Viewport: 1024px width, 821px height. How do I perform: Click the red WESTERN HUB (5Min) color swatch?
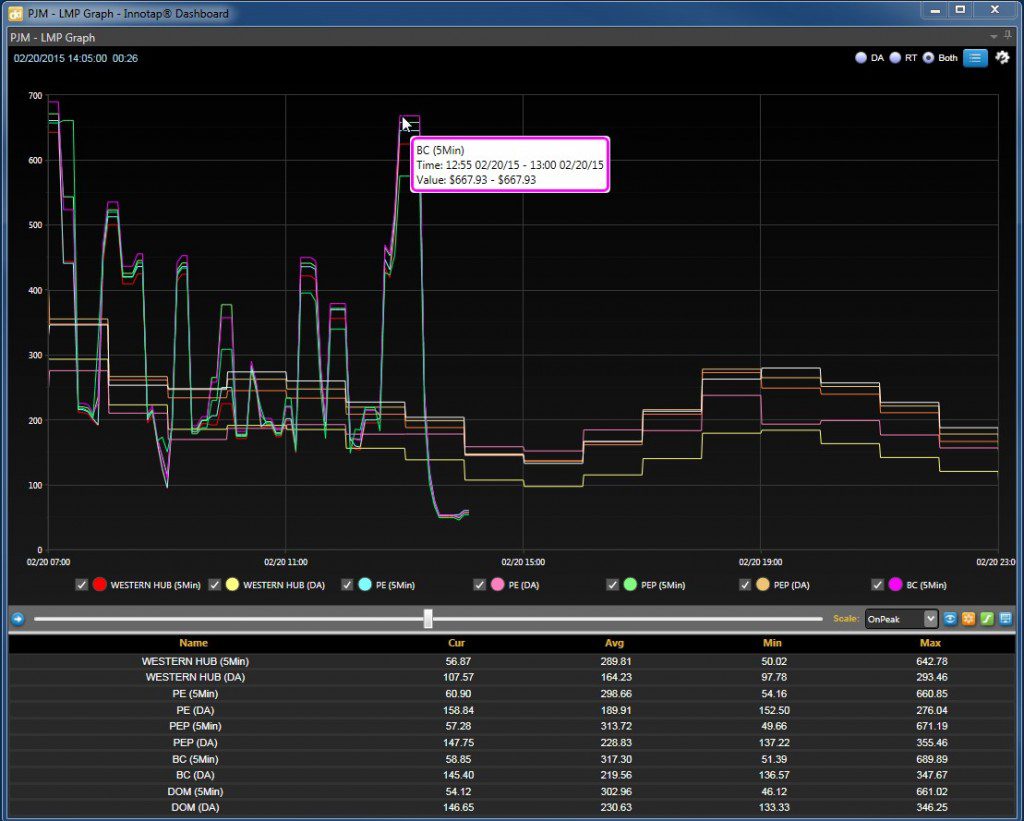99,585
